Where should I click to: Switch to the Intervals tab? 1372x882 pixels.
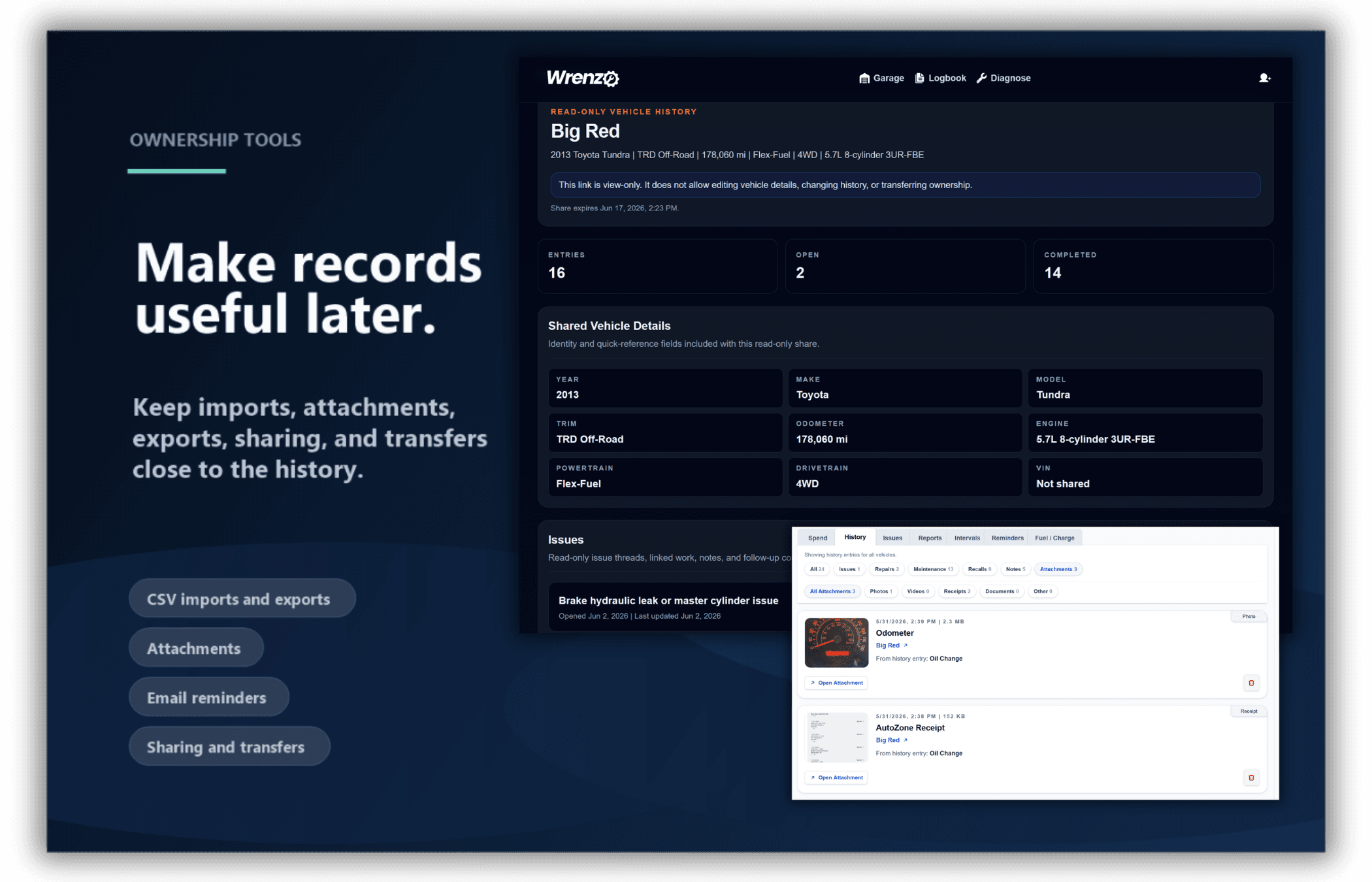pos(967,538)
